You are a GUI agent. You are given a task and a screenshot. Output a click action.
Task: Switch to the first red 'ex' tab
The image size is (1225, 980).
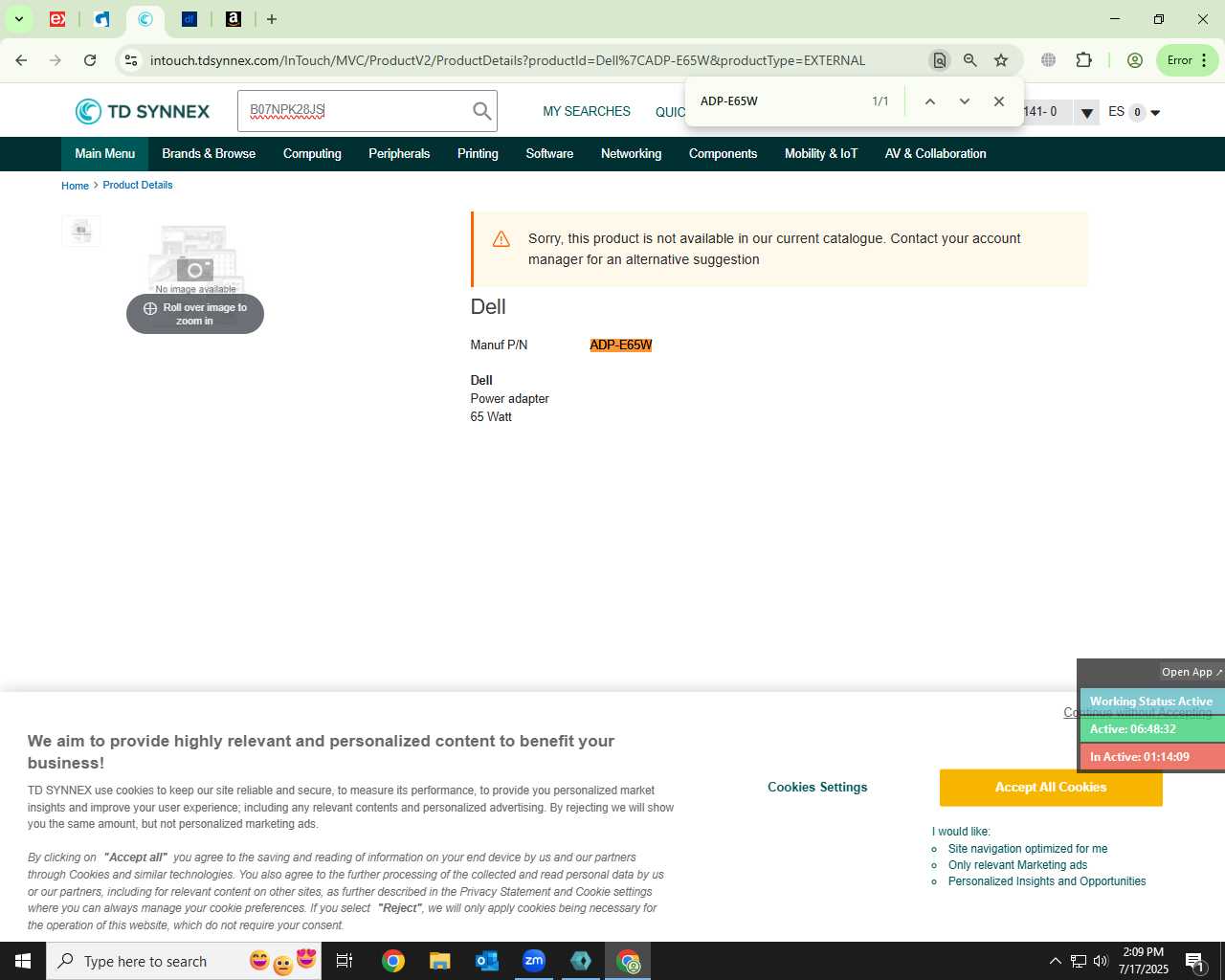point(57,19)
